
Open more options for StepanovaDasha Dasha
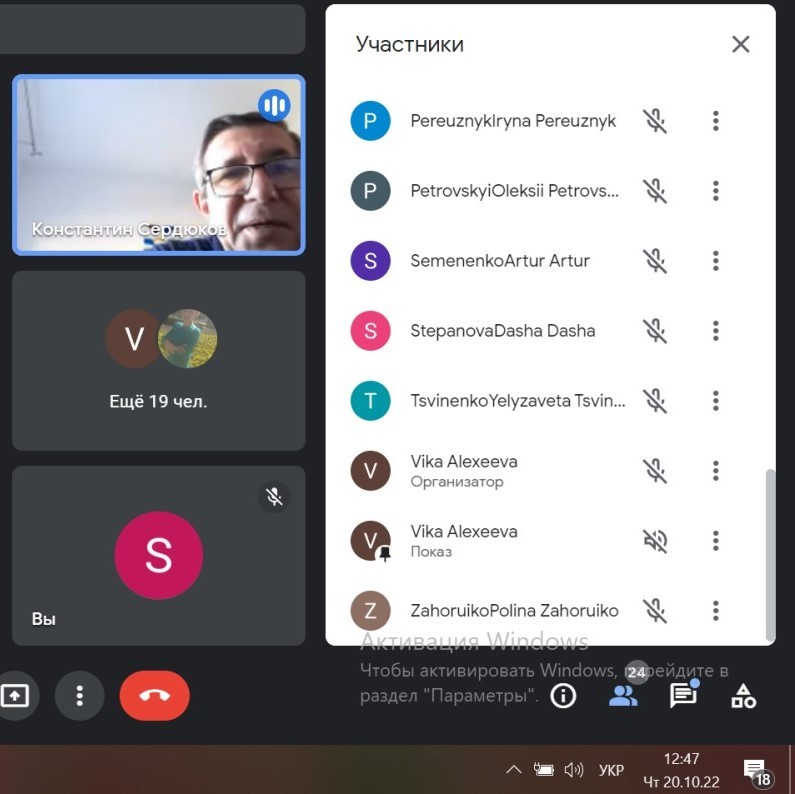point(715,331)
